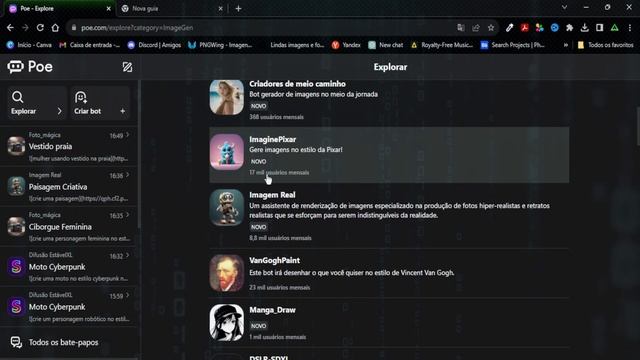The image size is (640, 360).
Task: Expand chevron on the Vestido praia row
Action: coord(128,135)
